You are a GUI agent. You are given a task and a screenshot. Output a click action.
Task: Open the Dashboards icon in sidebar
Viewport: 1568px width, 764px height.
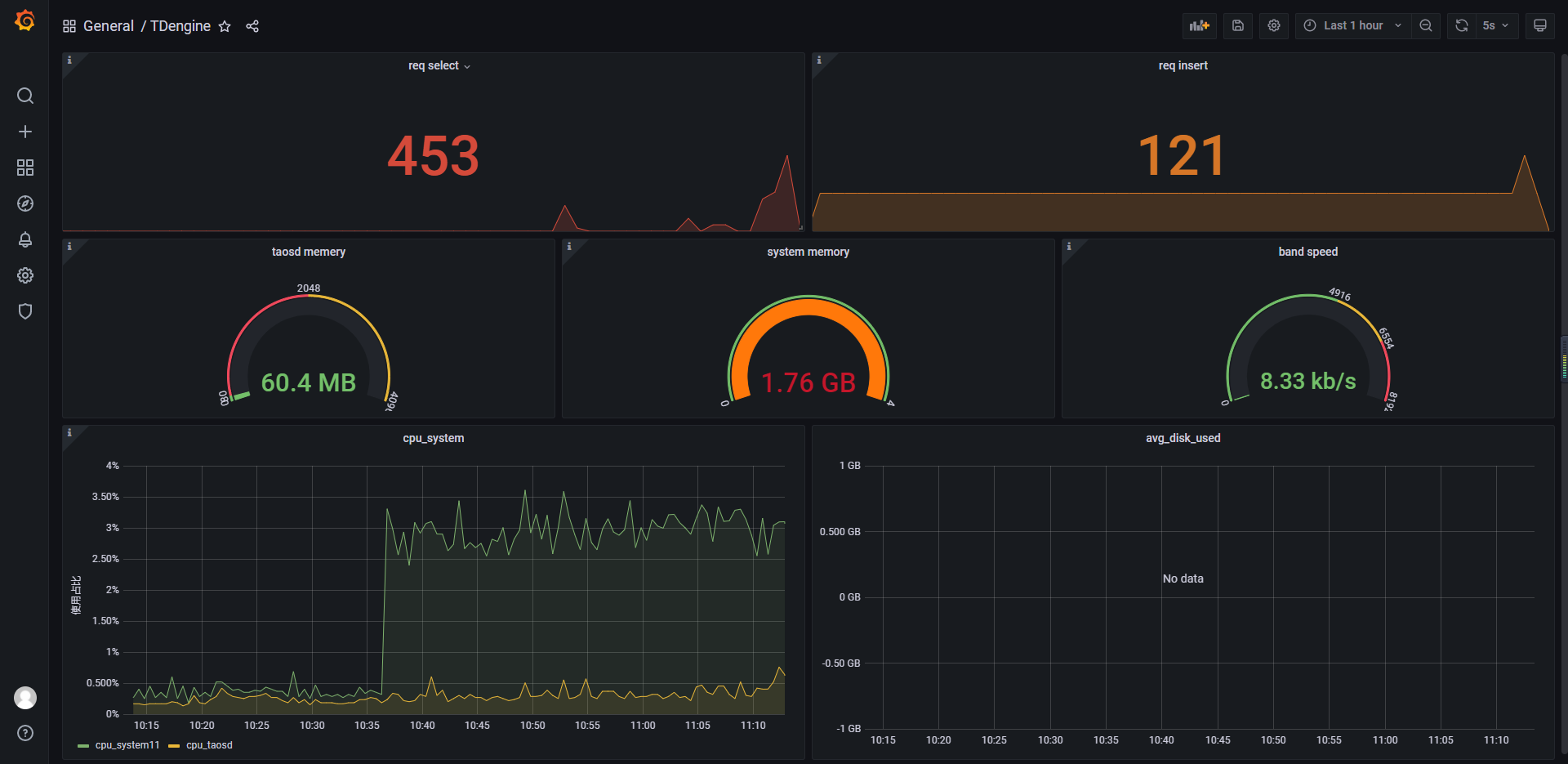coord(25,168)
